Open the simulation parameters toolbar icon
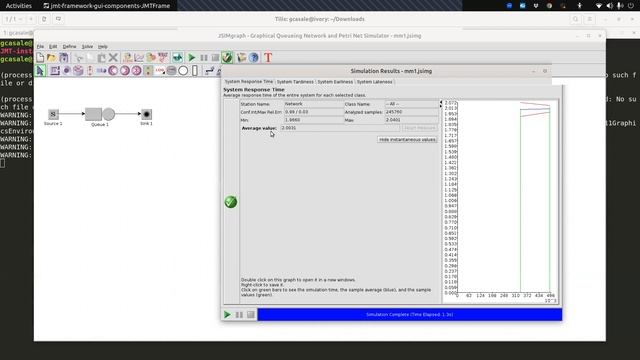640x360 pixels. (151, 58)
